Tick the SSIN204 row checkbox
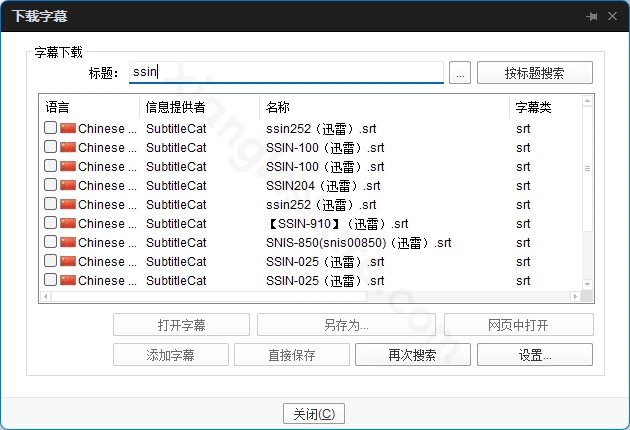Viewport: 630px width, 430px height. [x=50, y=184]
